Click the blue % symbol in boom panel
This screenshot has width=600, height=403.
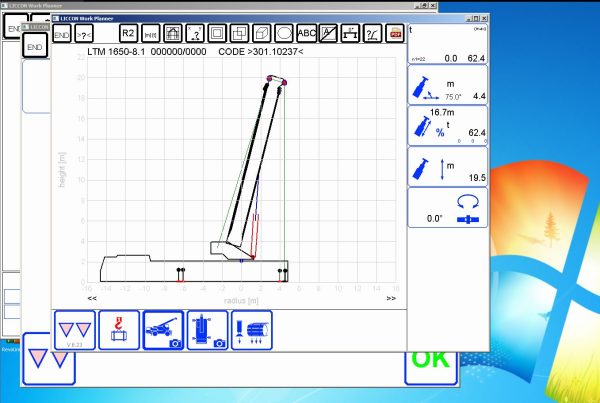coord(440,132)
